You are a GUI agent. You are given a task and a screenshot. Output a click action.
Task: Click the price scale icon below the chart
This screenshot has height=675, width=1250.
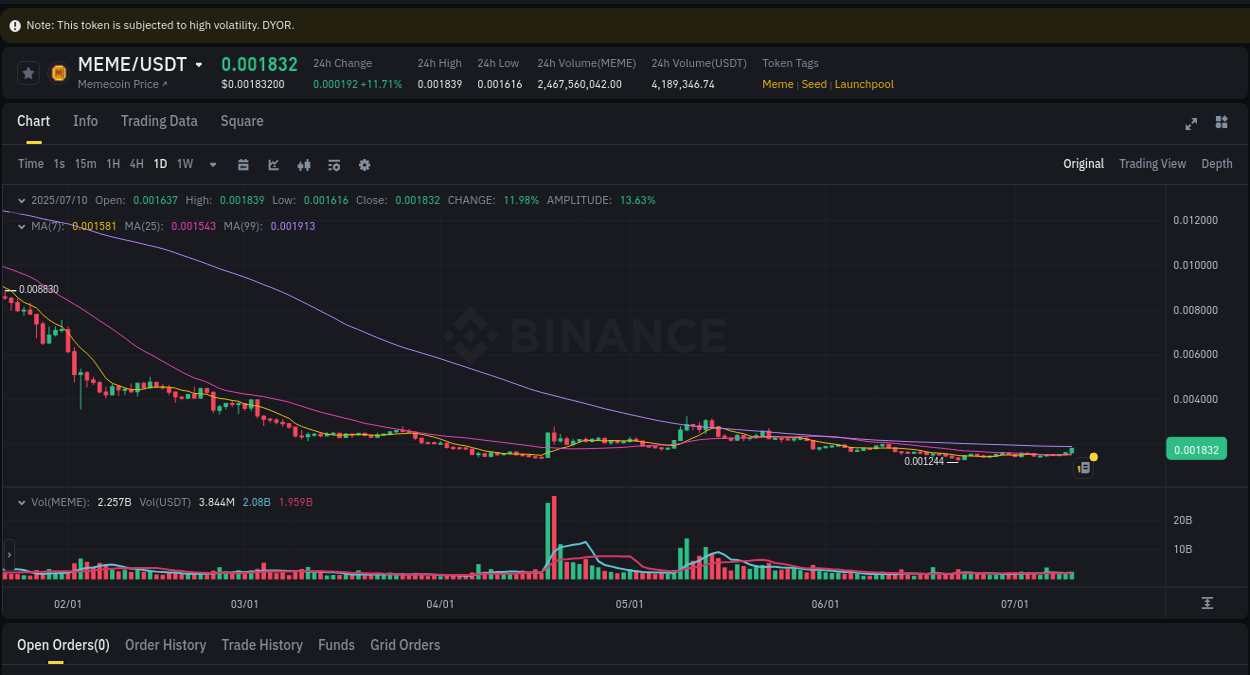pos(1205,604)
